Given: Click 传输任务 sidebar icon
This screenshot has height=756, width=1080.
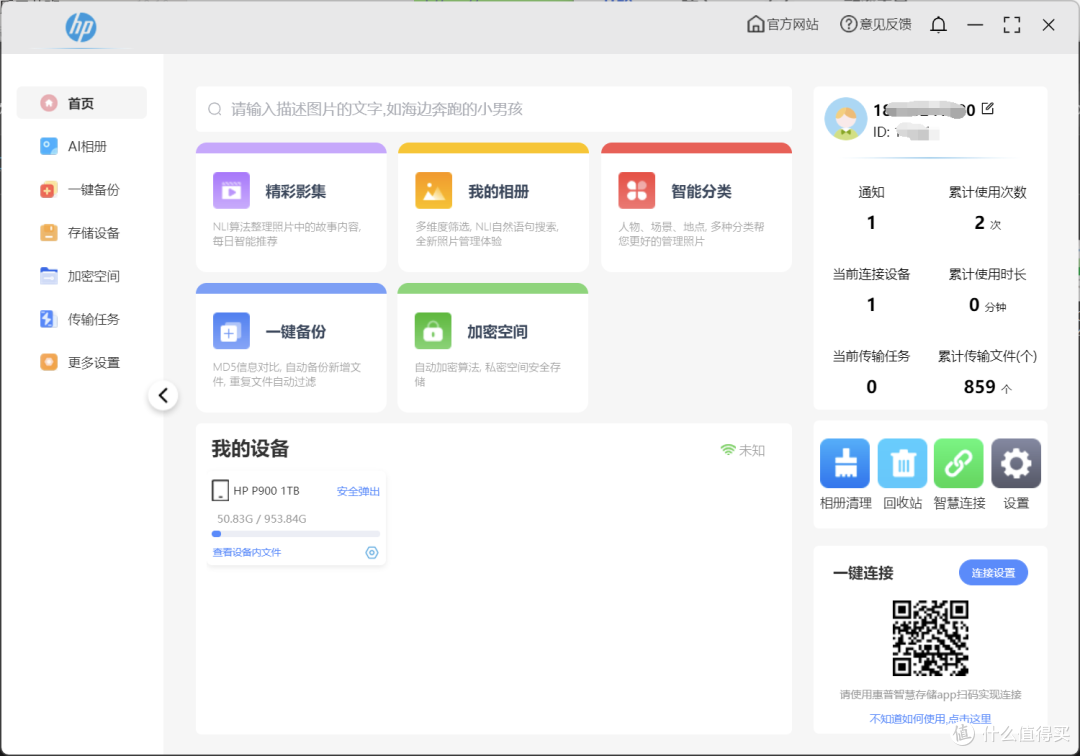Looking at the screenshot, I should [47, 319].
